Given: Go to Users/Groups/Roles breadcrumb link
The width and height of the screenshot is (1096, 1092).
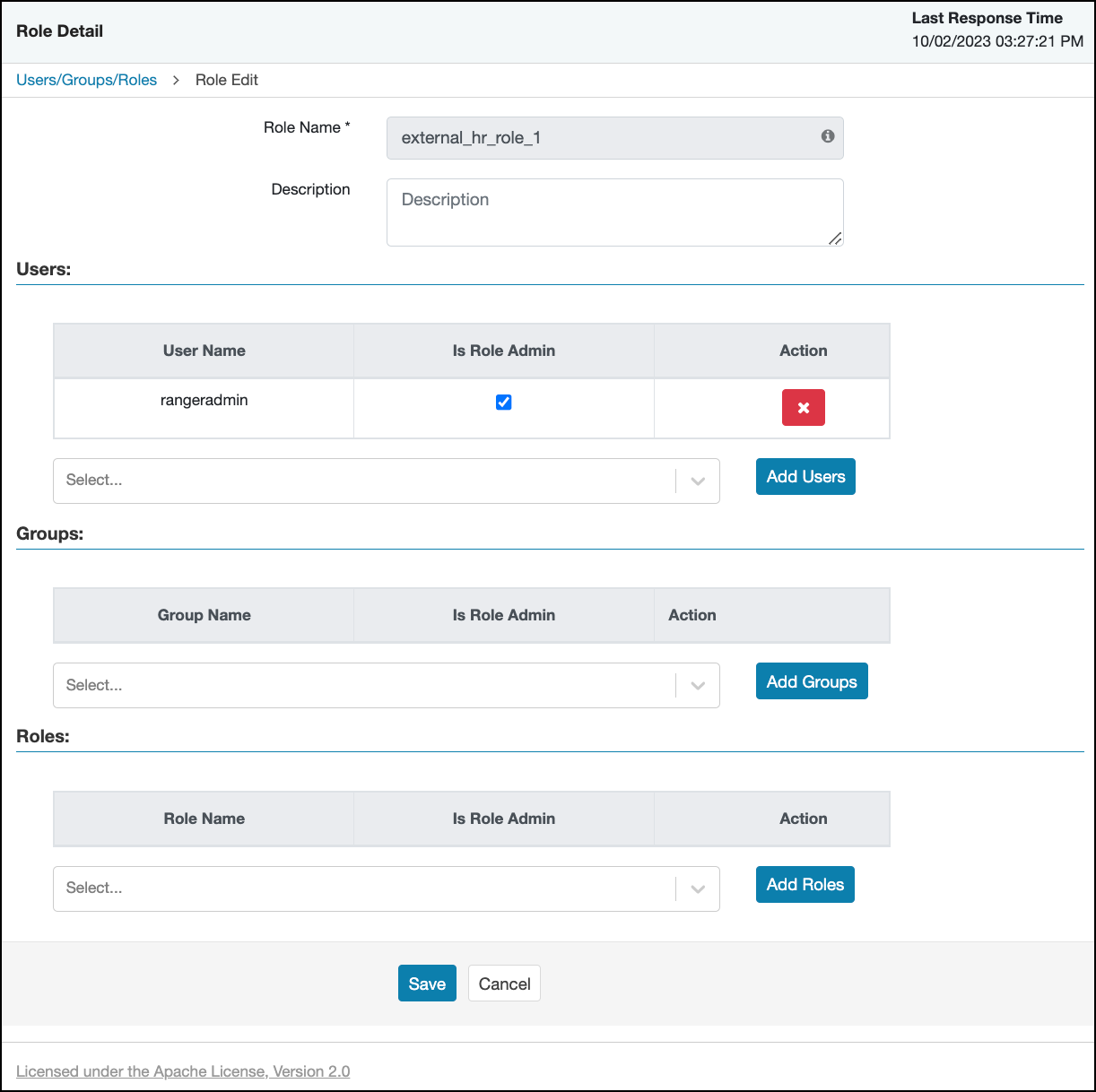Looking at the screenshot, I should (x=87, y=80).
